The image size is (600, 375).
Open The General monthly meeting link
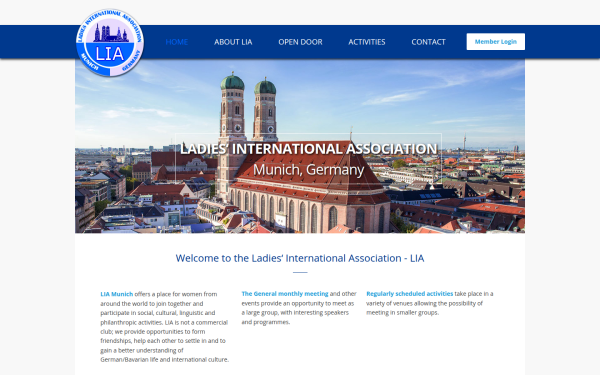click(285, 293)
